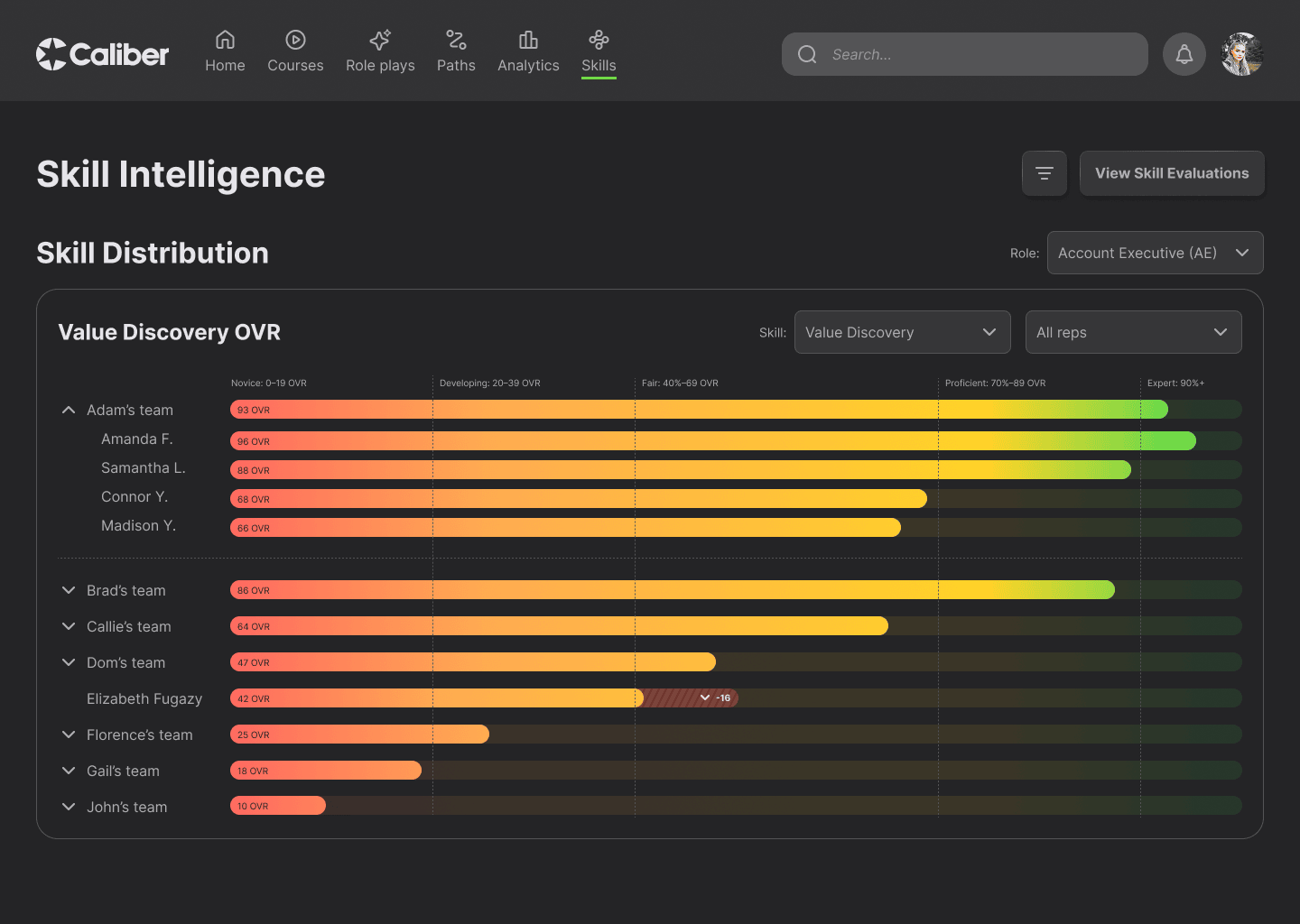Collapse Adam's team chevron

(x=69, y=410)
